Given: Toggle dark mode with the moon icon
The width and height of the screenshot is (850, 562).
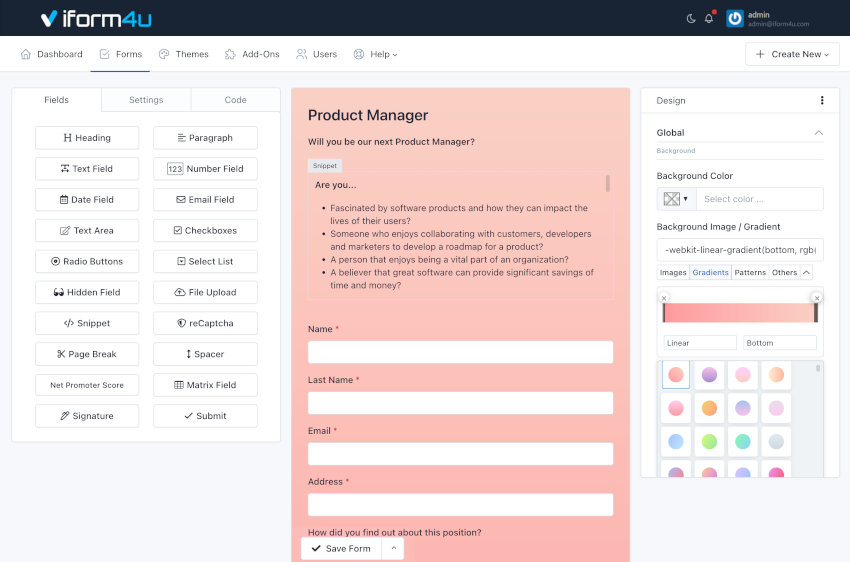Looking at the screenshot, I should 691,18.
